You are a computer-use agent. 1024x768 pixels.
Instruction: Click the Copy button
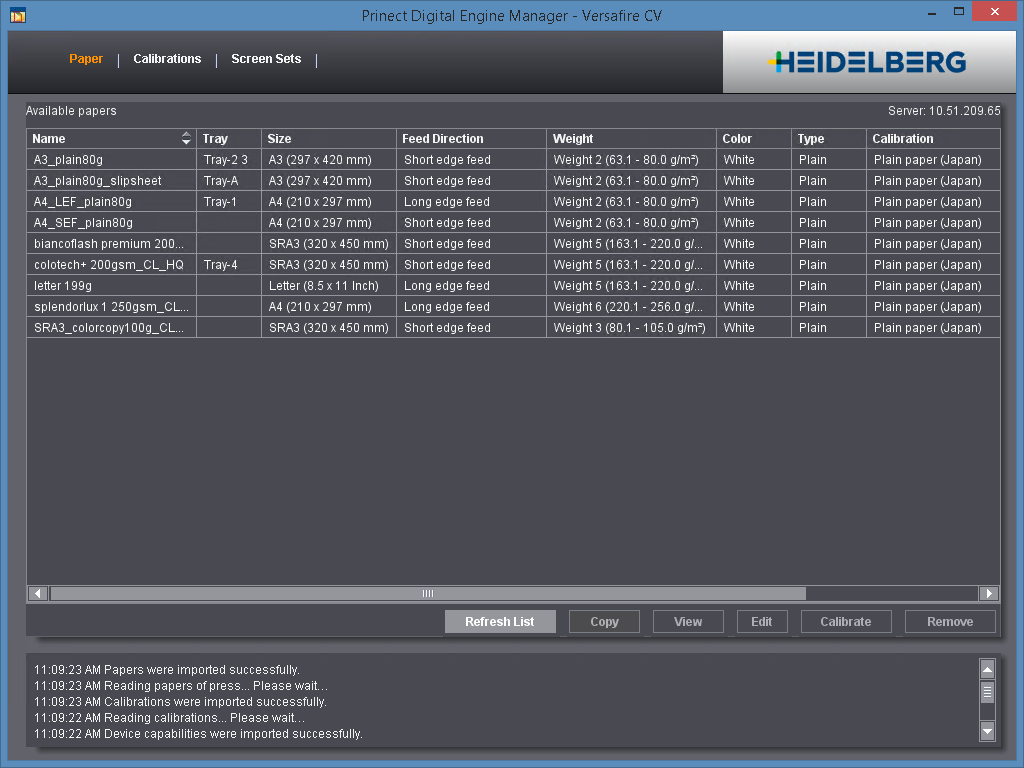click(604, 621)
